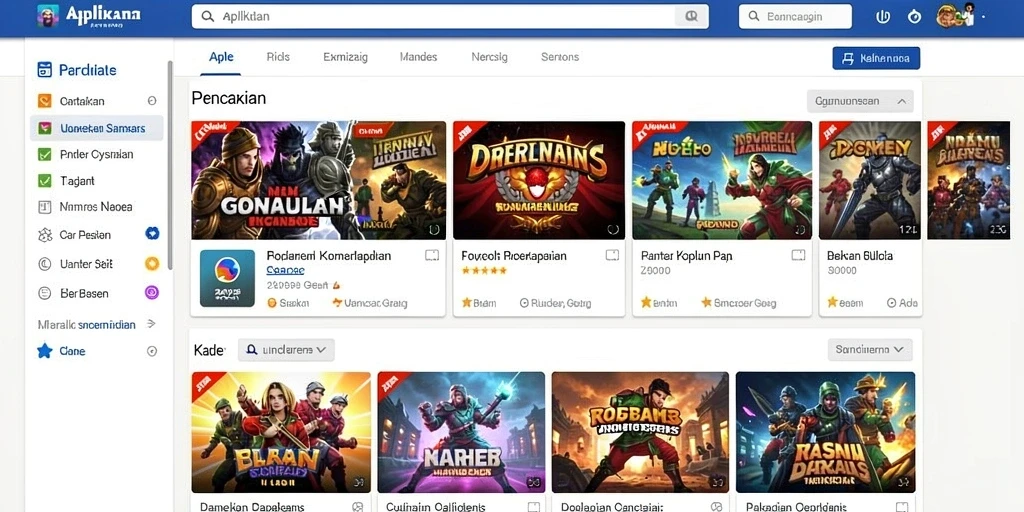
Task: Open the green-hooded hero game banner
Action: click(x=722, y=180)
